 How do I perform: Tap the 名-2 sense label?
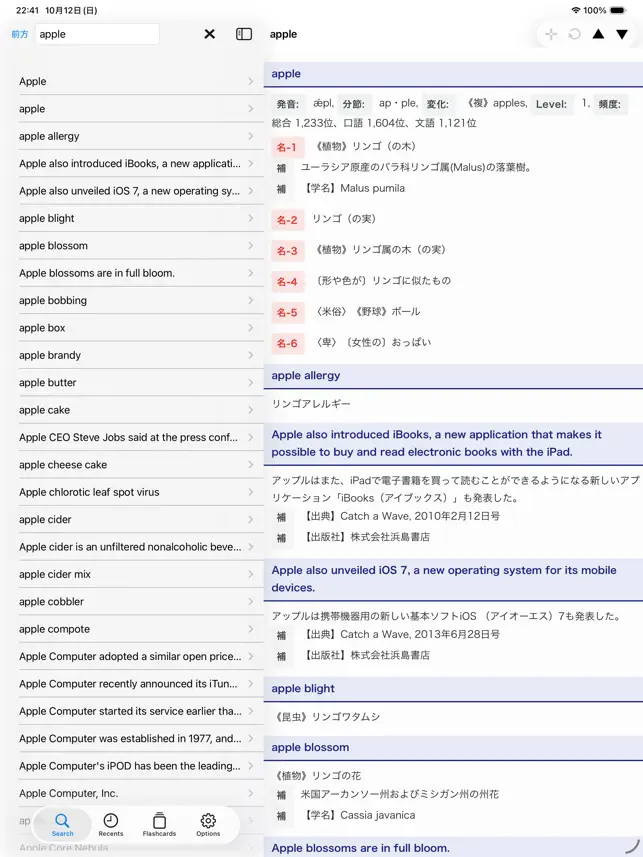287,220
